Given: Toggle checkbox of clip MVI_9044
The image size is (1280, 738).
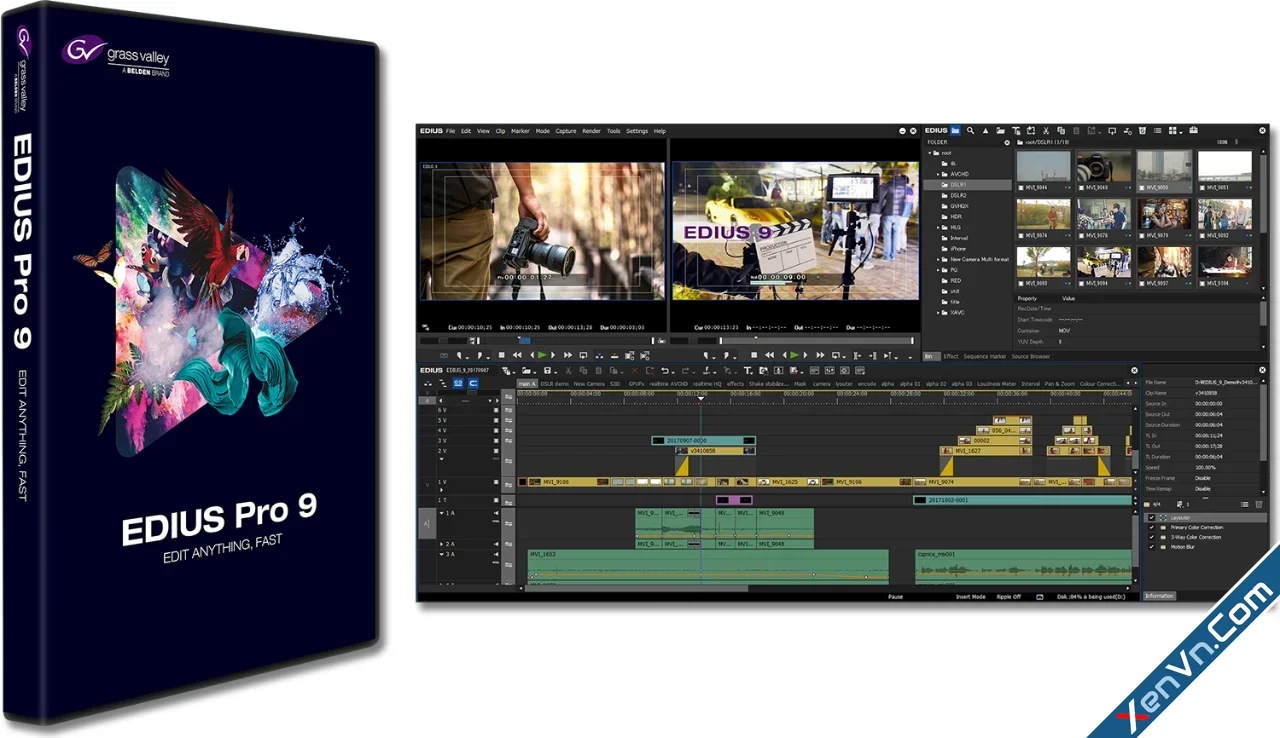Looking at the screenshot, I should point(1020,187).
